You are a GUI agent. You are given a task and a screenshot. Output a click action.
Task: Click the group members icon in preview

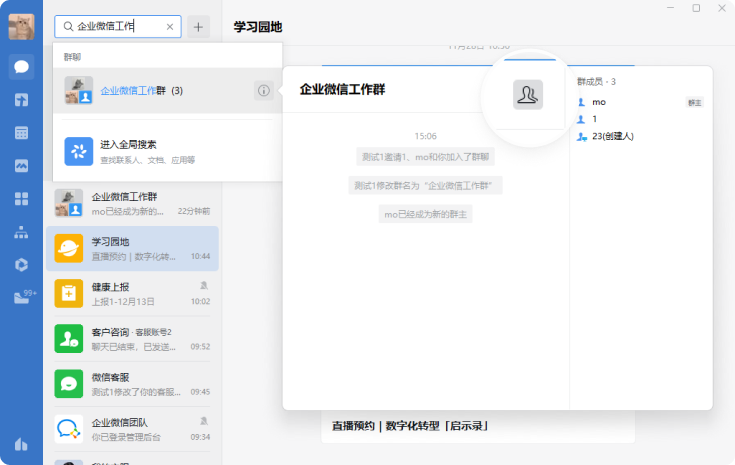[x=528, y=95]
